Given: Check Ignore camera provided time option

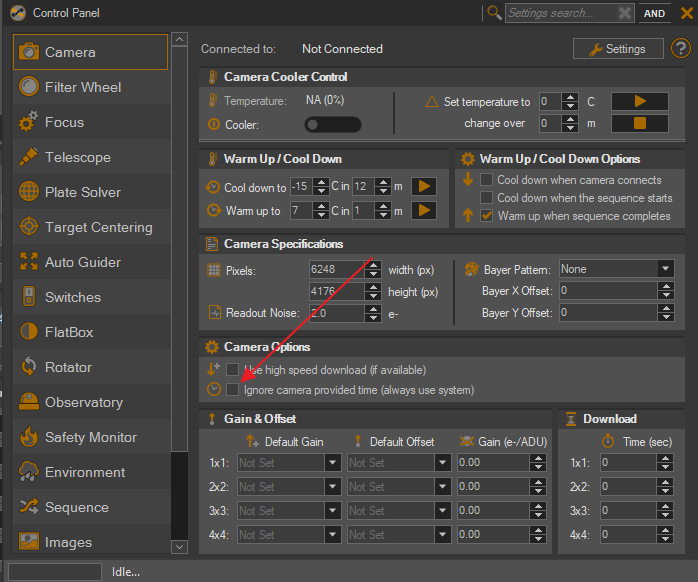Looking at the screenshot, I should pyautogui.click(x=233, y=389).
